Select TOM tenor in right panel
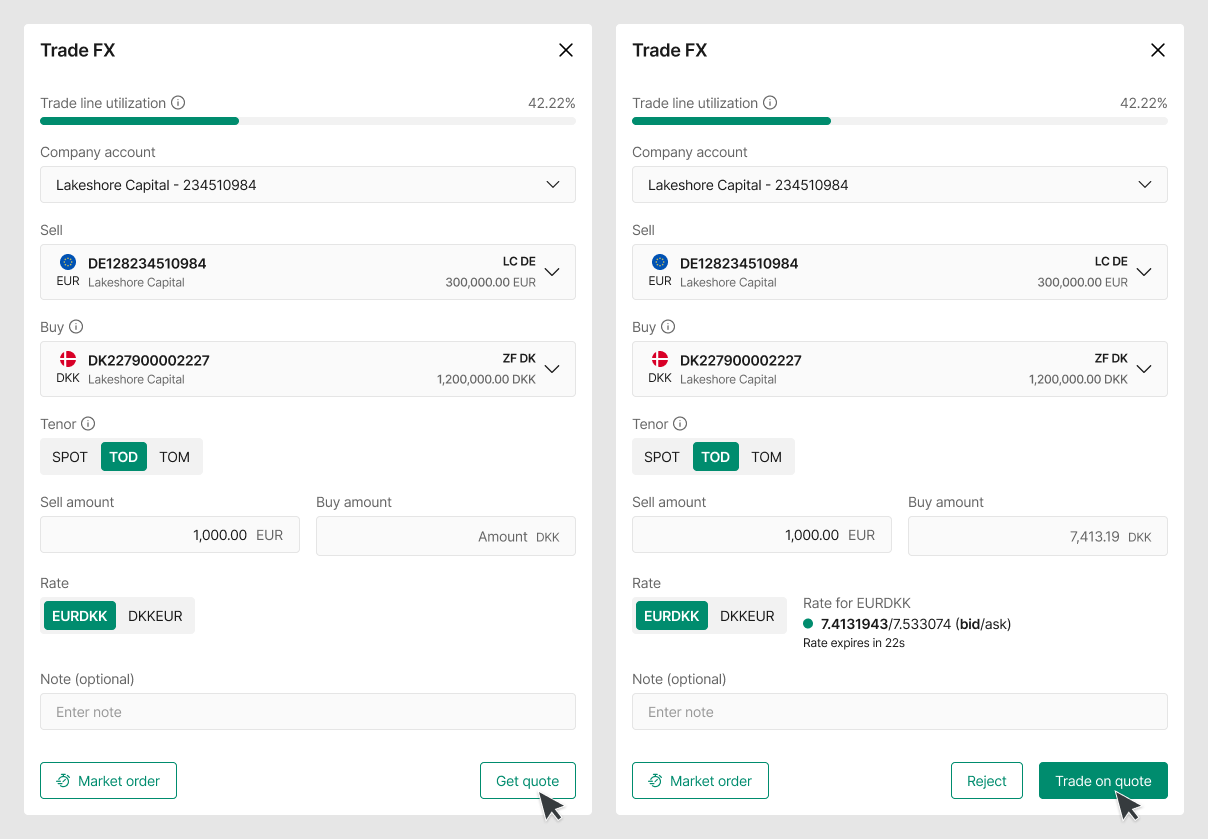The width and height of the screenshot is (1208, 839). (767, 457)
